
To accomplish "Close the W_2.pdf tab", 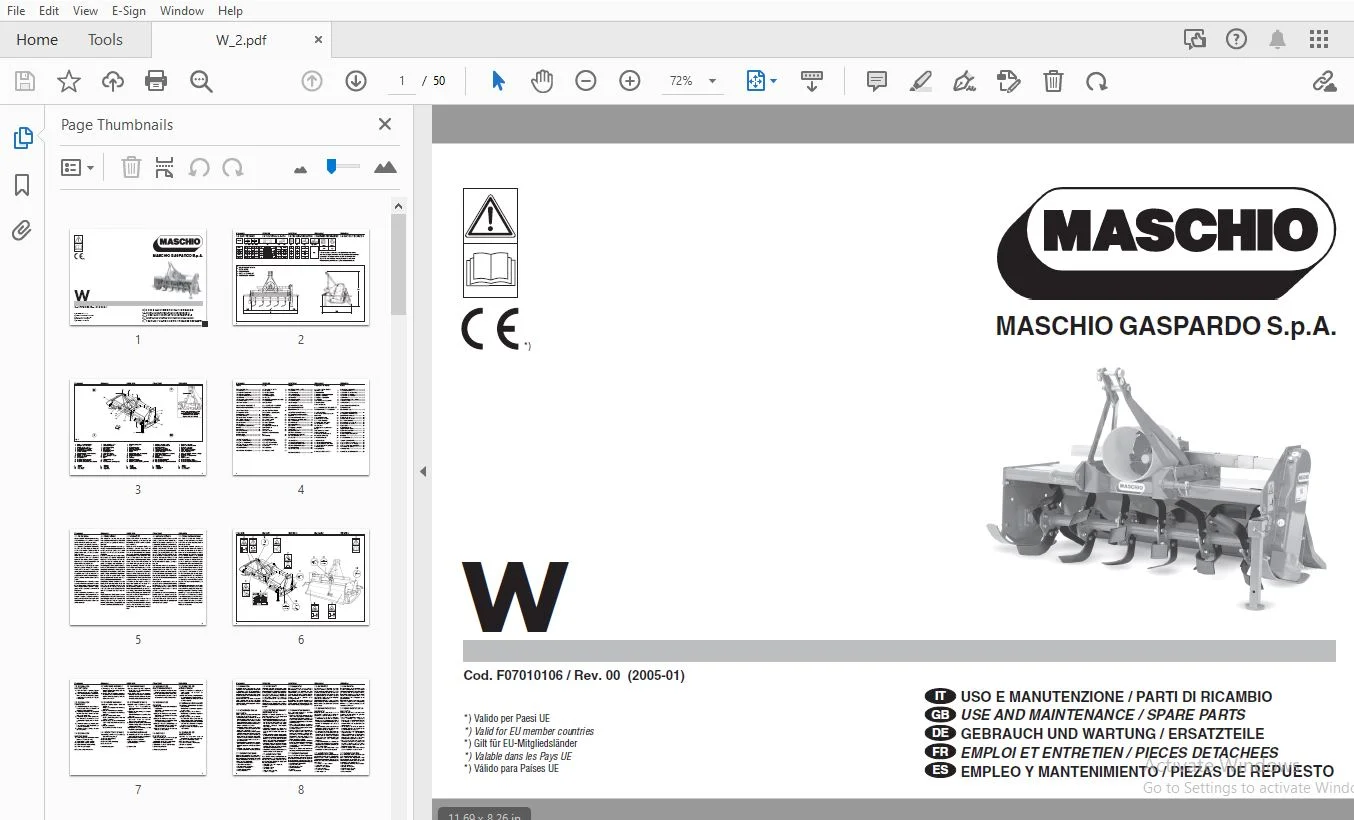I will pyautogui.click(x=318, y=40).
